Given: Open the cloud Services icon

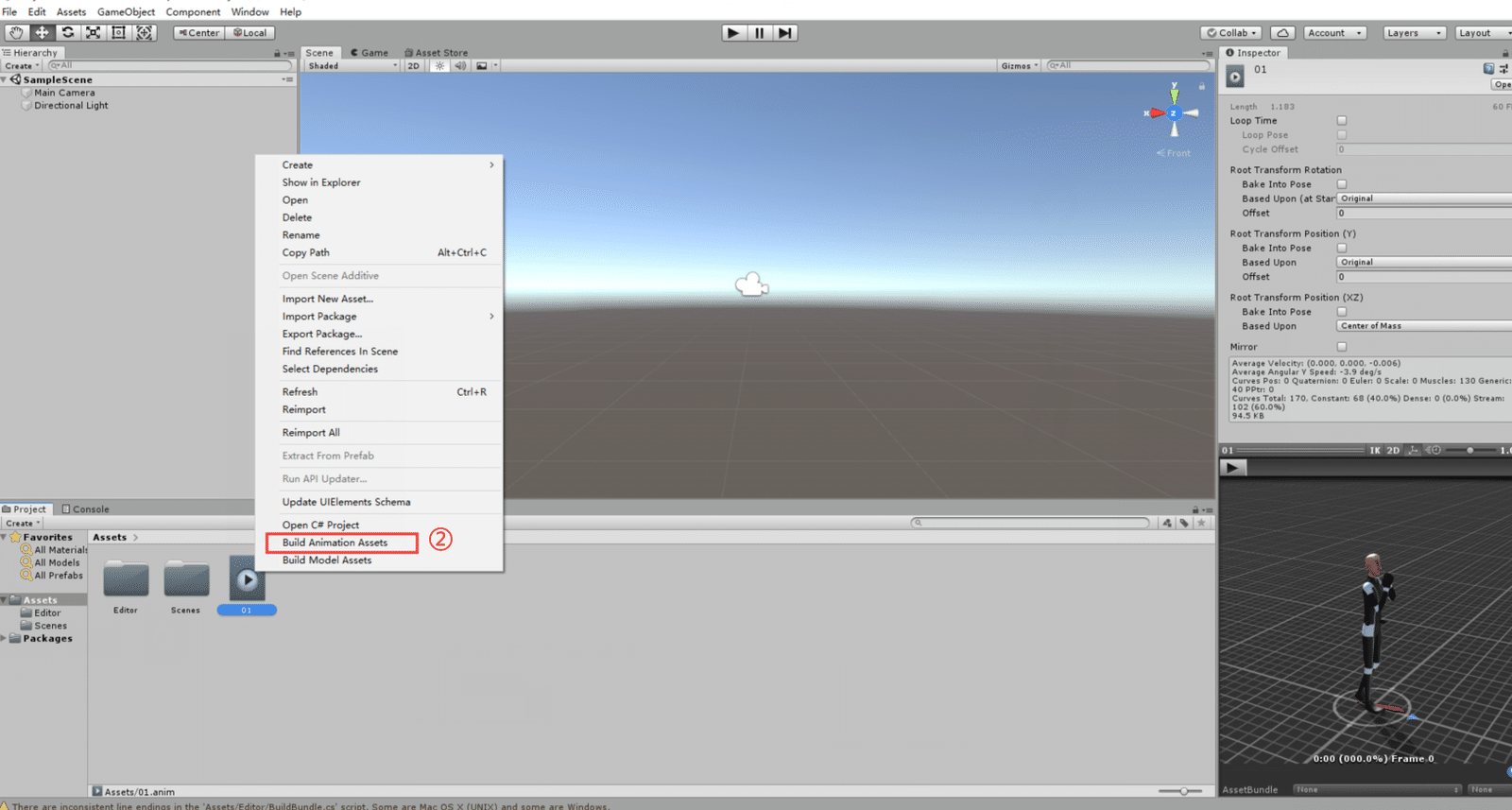Looking at the screenshot, I should [x=1282, y=33].
